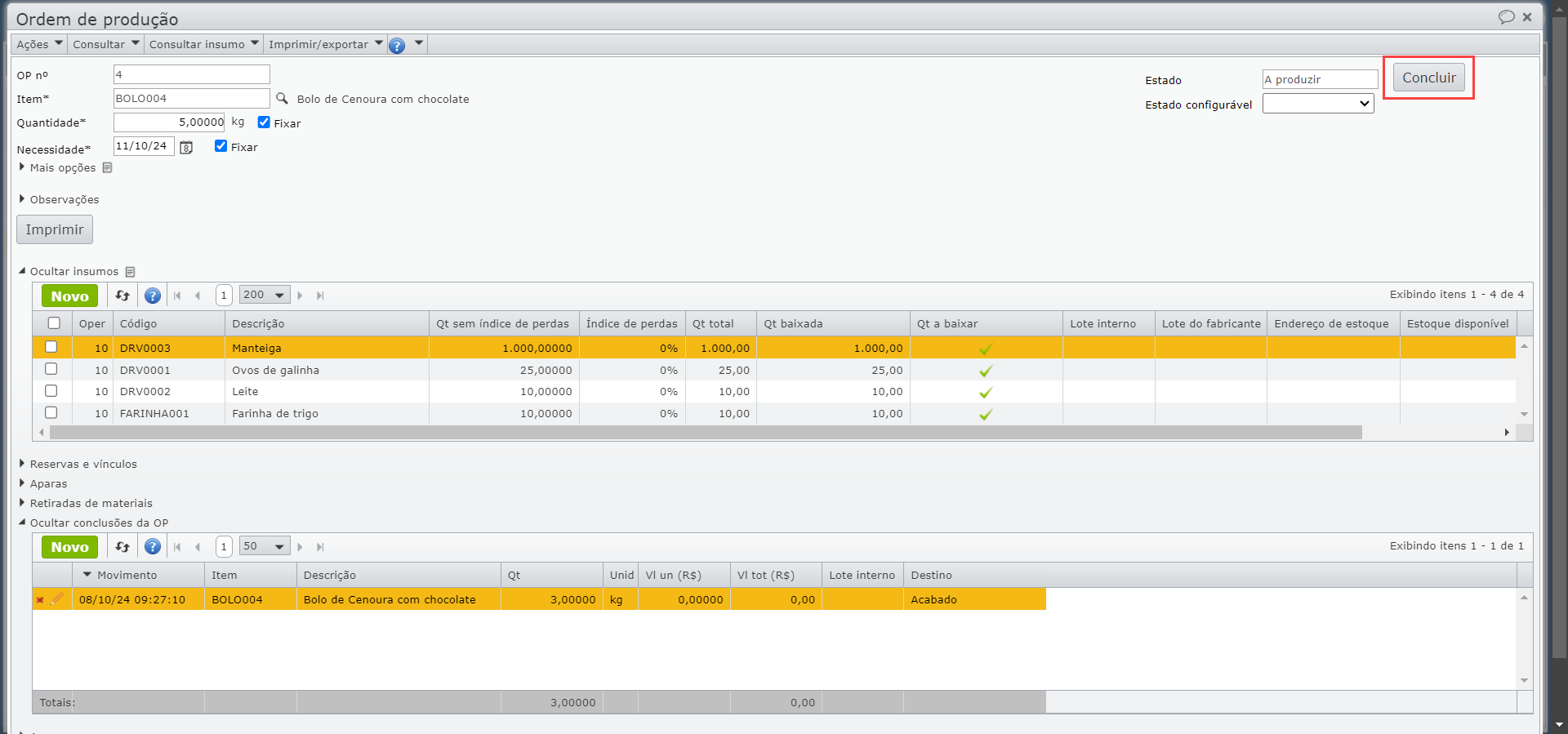The height and width of the screenshot is (734, 1568).
Task: Go to next page of conclusões grid
Action: pos(300,547)
